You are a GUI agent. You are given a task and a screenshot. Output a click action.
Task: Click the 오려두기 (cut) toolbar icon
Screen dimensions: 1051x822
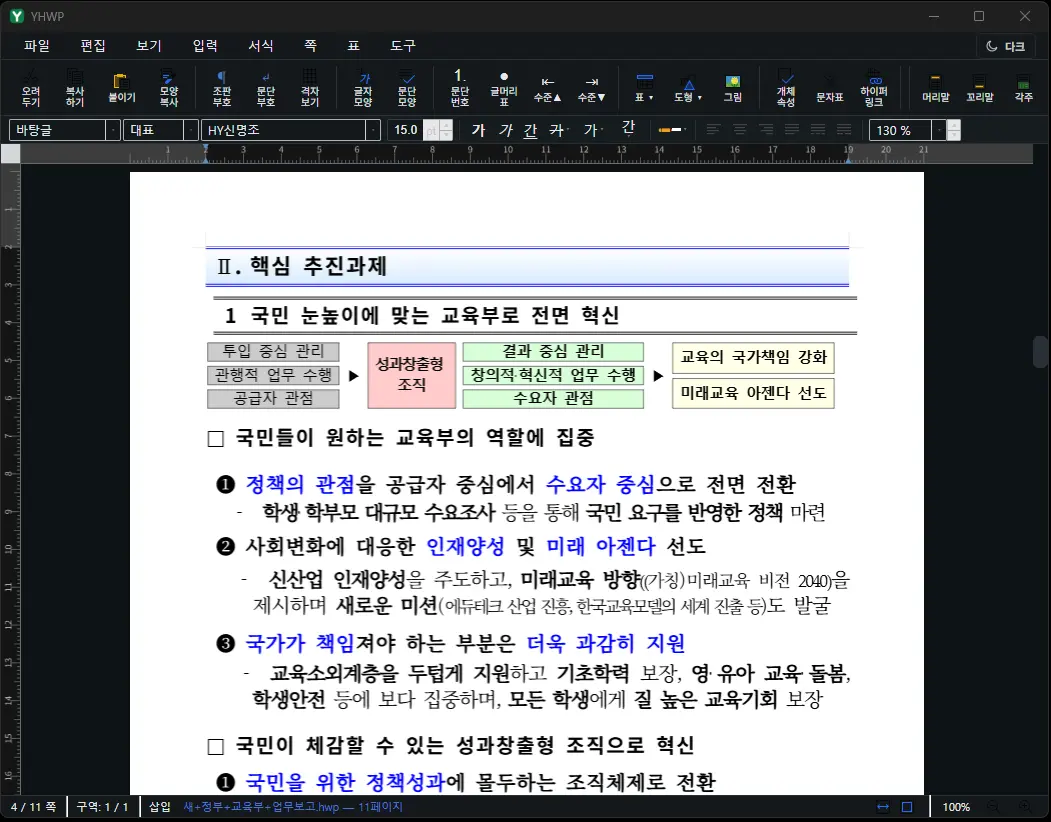tap(31, 89)
